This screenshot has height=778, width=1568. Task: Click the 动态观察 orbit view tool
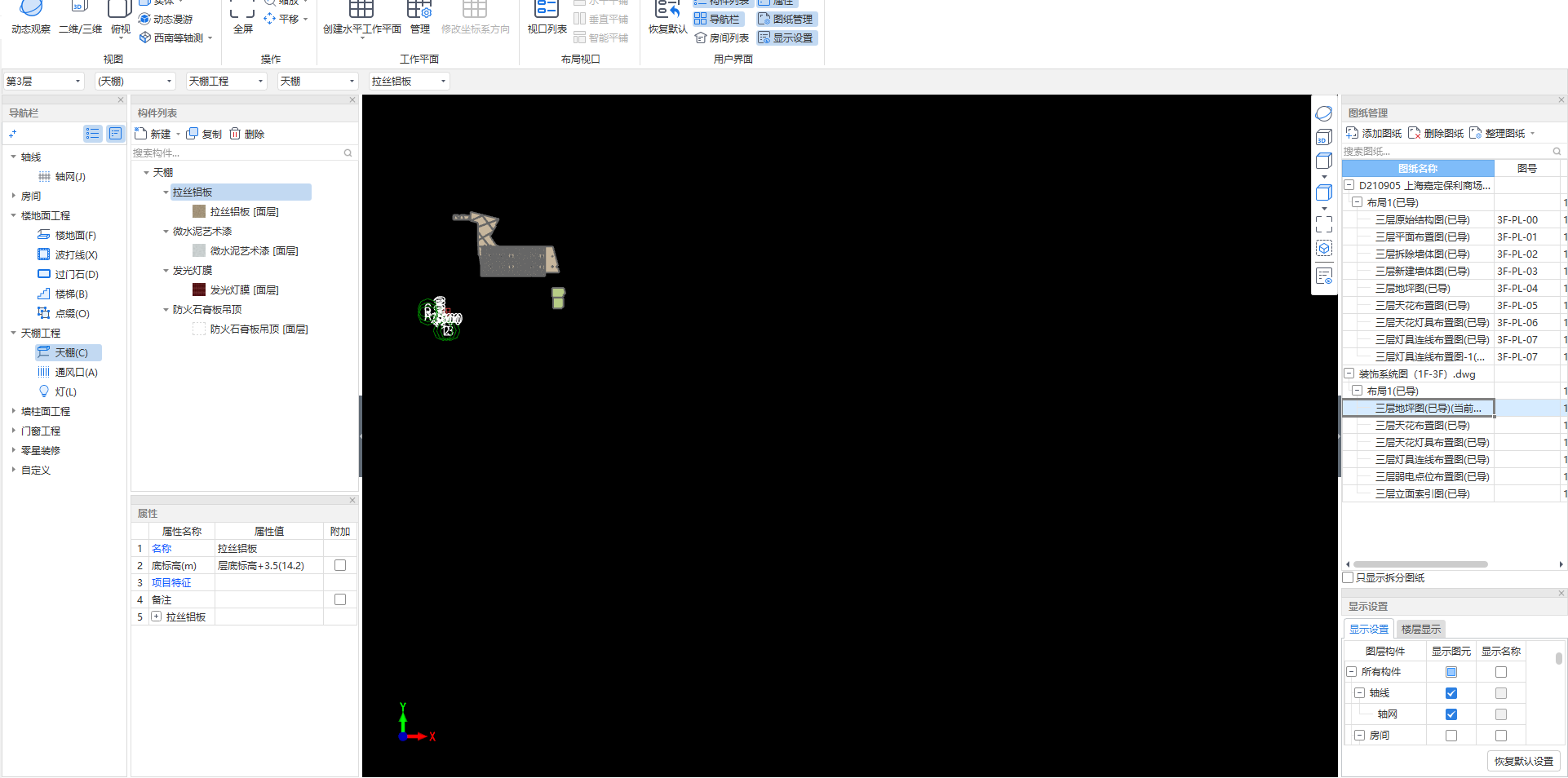tap(31, 18)
